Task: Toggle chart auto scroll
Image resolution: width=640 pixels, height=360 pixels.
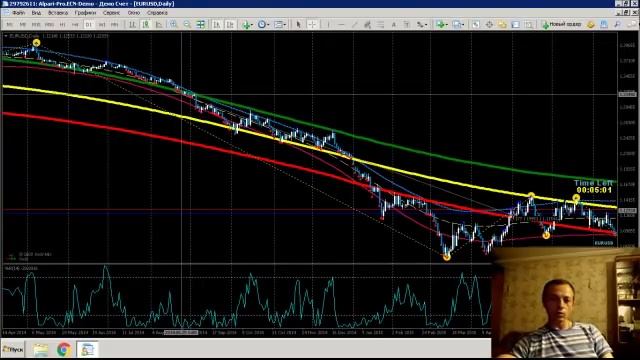Action: [x=216, y=24]
